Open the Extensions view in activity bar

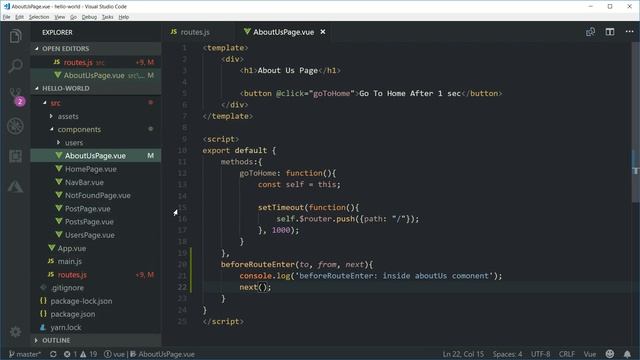pos(16,156)
